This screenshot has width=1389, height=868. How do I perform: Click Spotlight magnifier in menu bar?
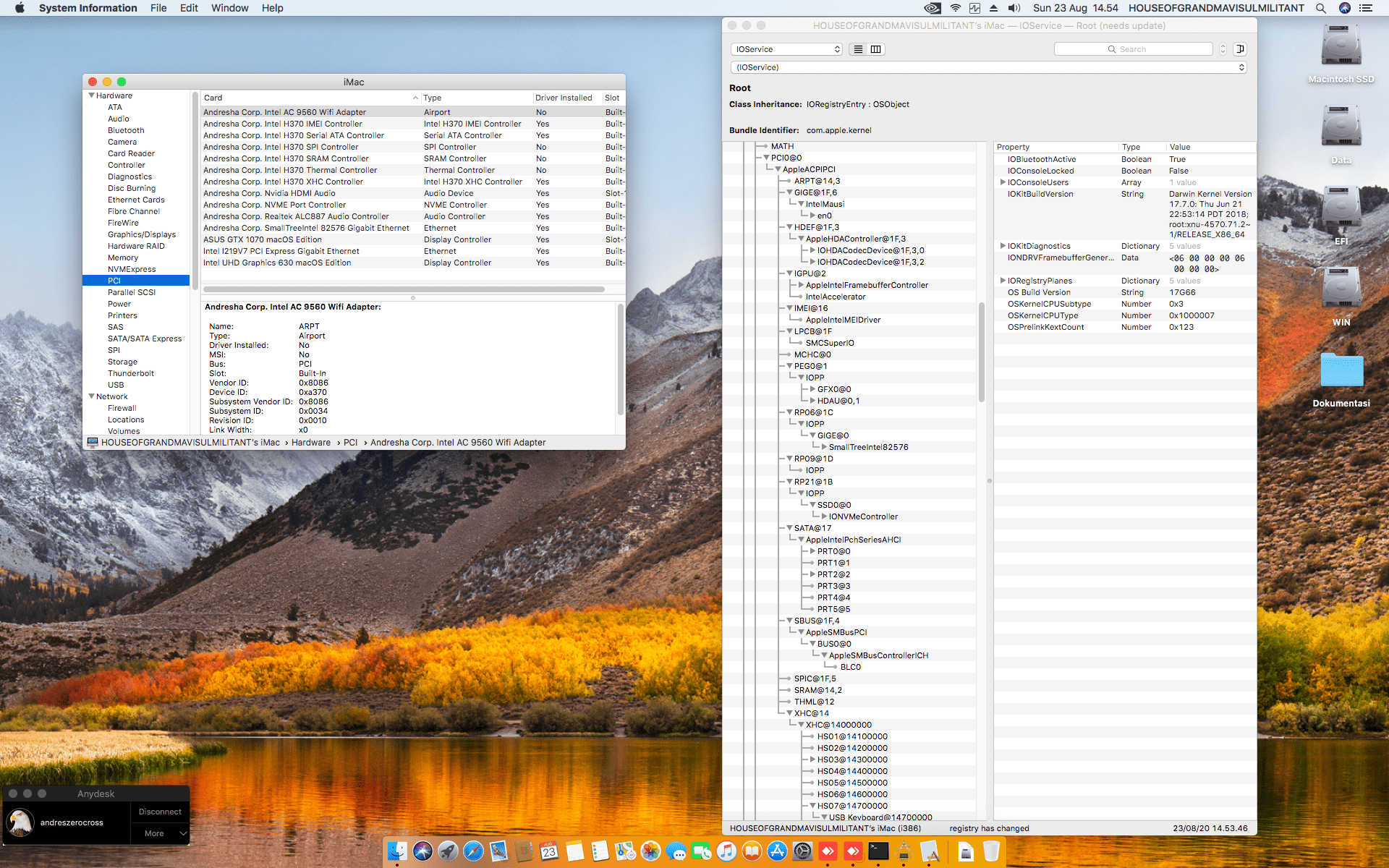1320,8
